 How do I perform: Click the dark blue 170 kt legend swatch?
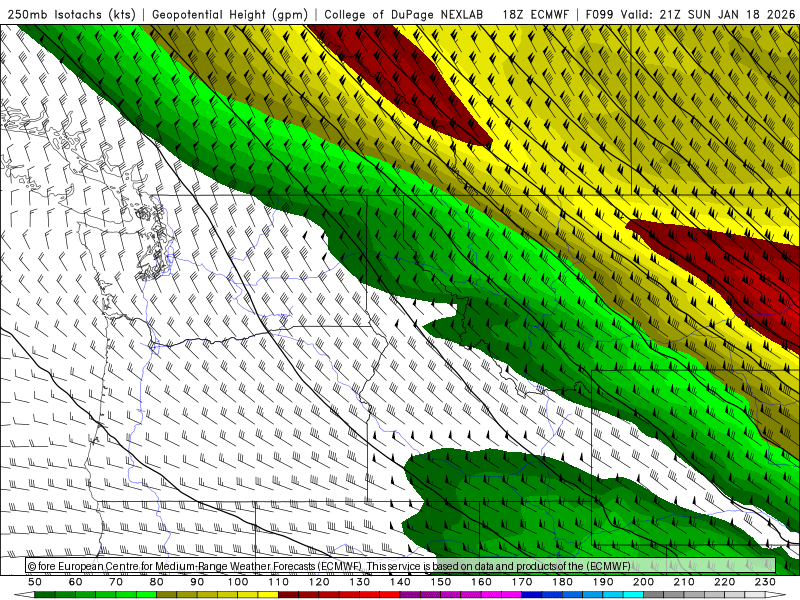pos(532,595)
